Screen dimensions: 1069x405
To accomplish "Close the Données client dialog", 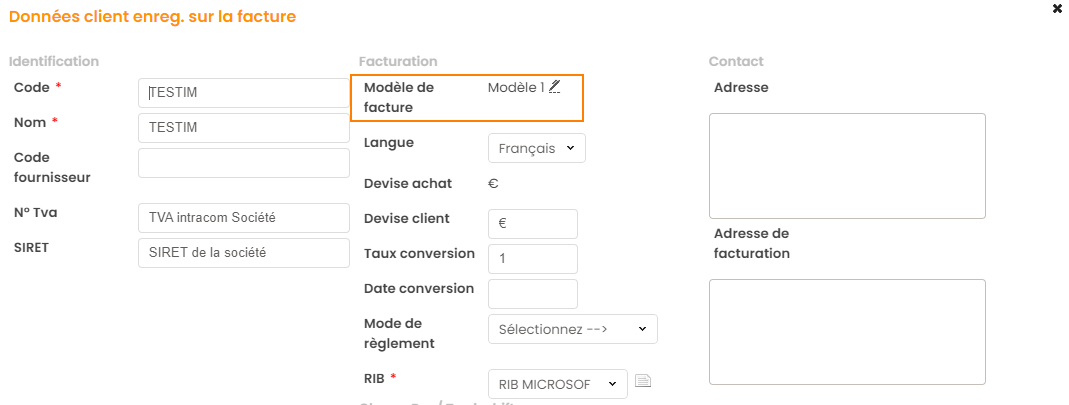I will (1057, 9).
